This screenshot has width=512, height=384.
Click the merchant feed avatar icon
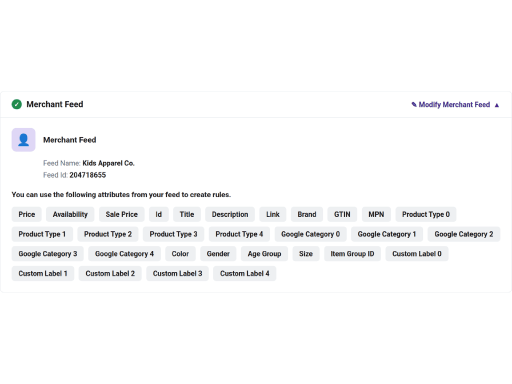tap(24, 140)
